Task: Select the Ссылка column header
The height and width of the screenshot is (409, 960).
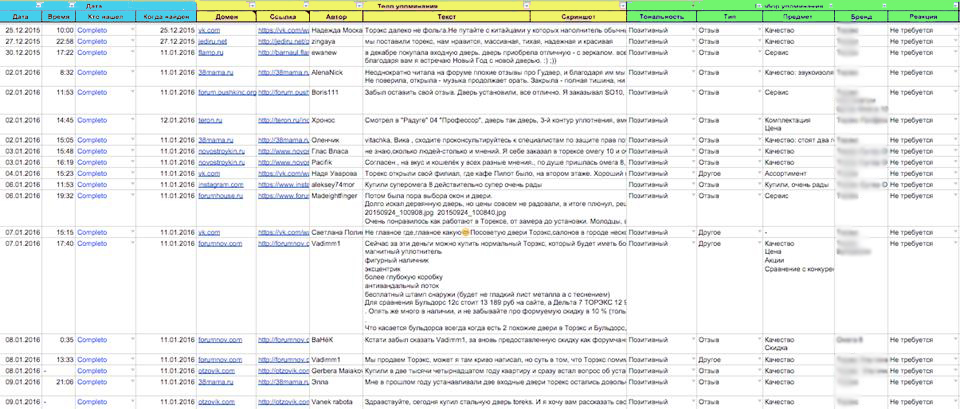Action: pyautogui.click(x=283, y=17)
